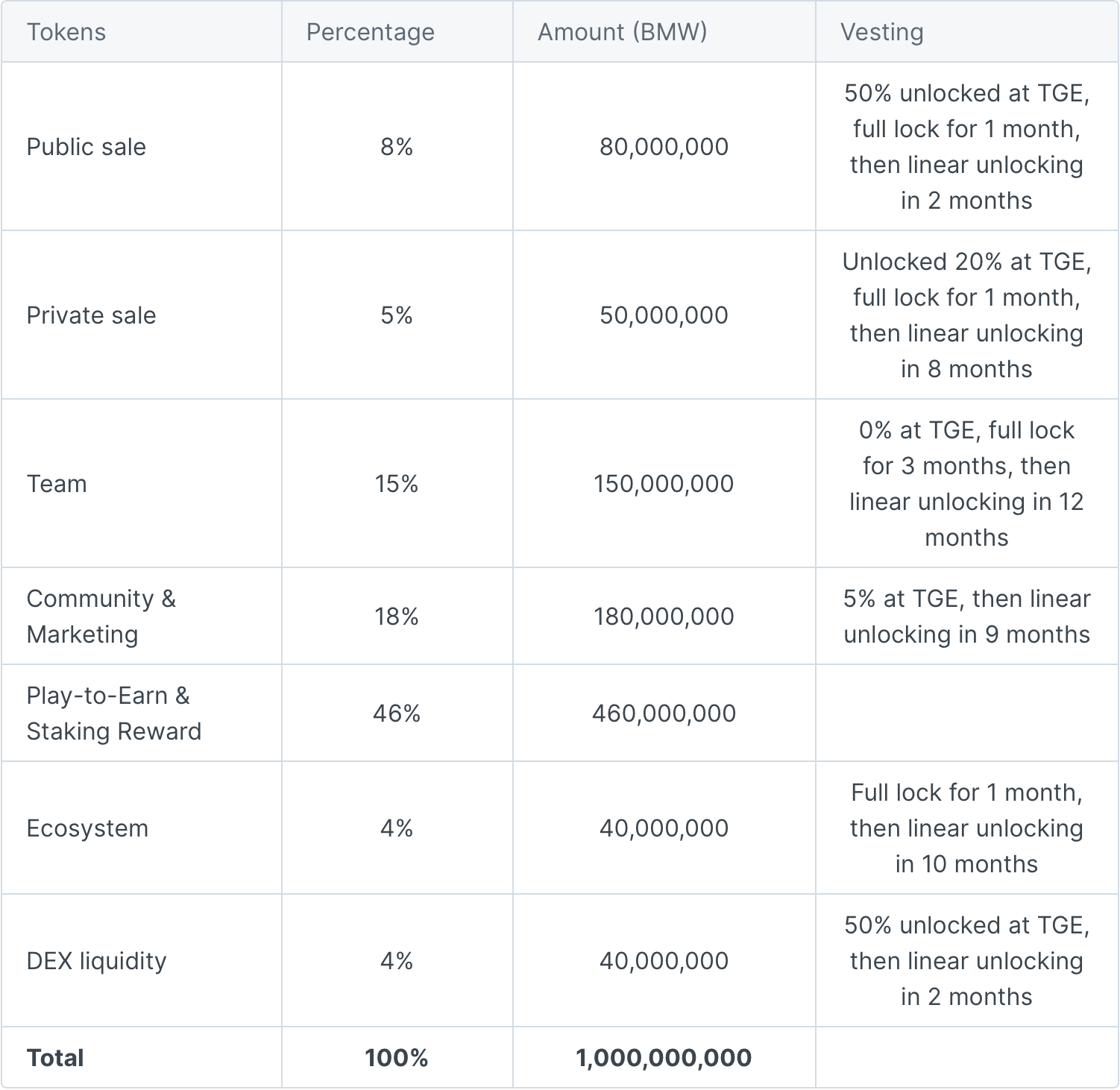Click the Amount (BMW) column header

[x=623, y=32]
